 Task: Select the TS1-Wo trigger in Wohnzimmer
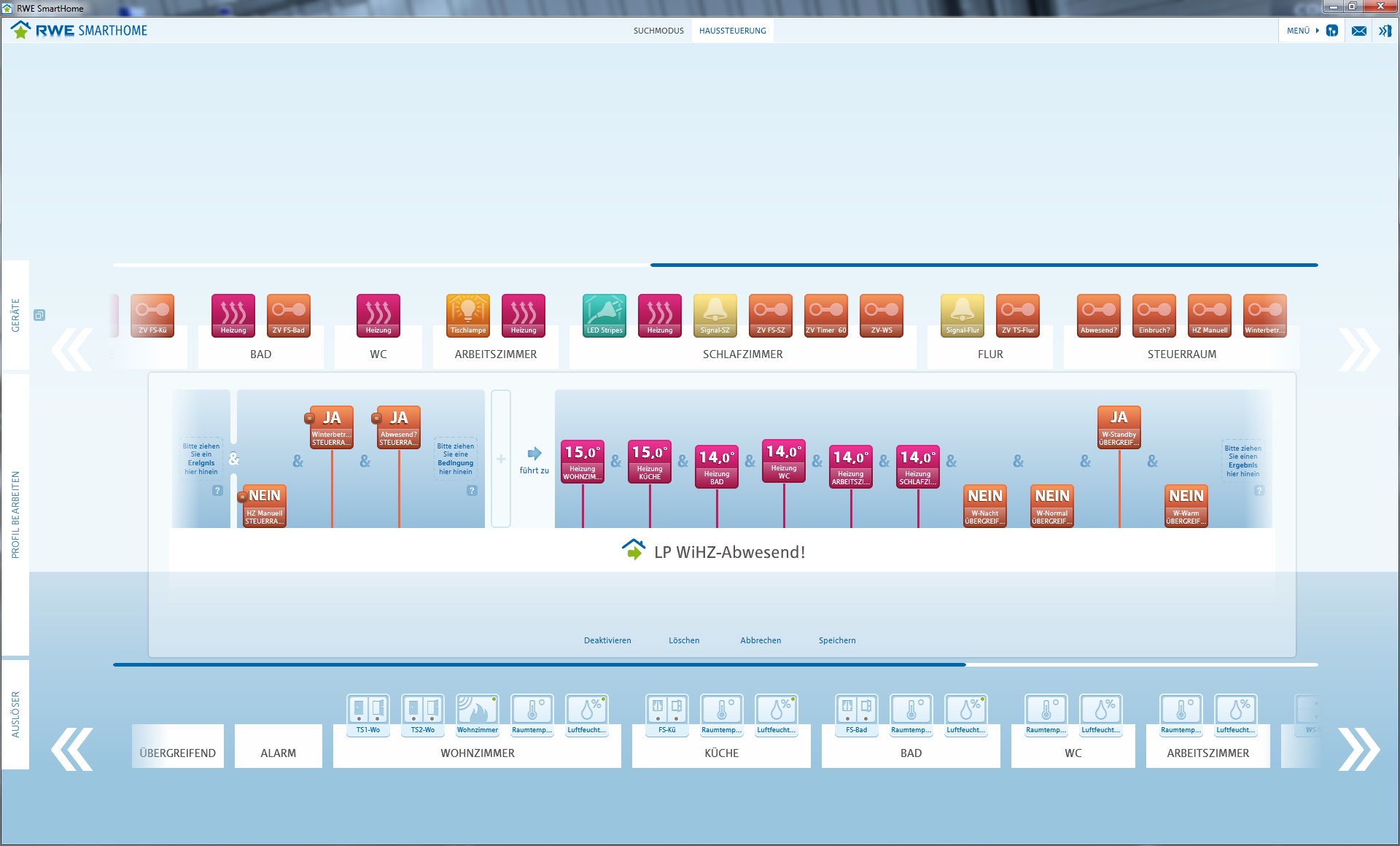pos(368,715)
